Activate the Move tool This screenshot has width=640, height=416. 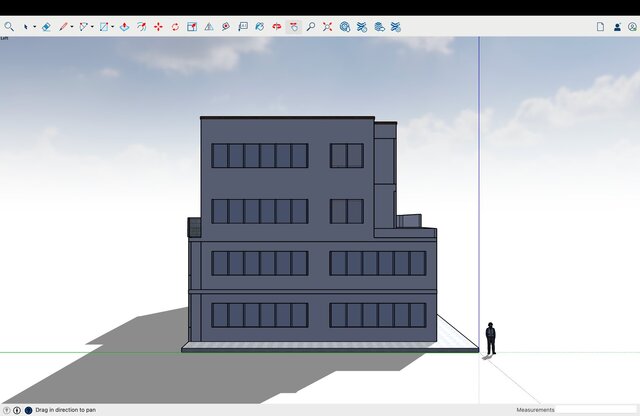[158, 27]
